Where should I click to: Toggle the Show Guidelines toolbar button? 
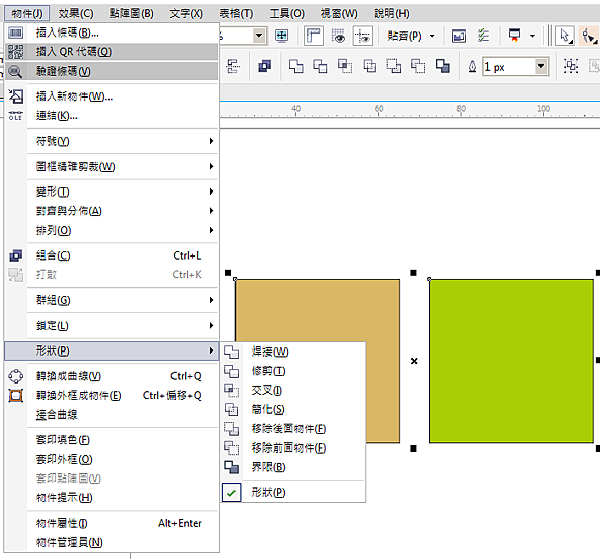tap(362, 36)
